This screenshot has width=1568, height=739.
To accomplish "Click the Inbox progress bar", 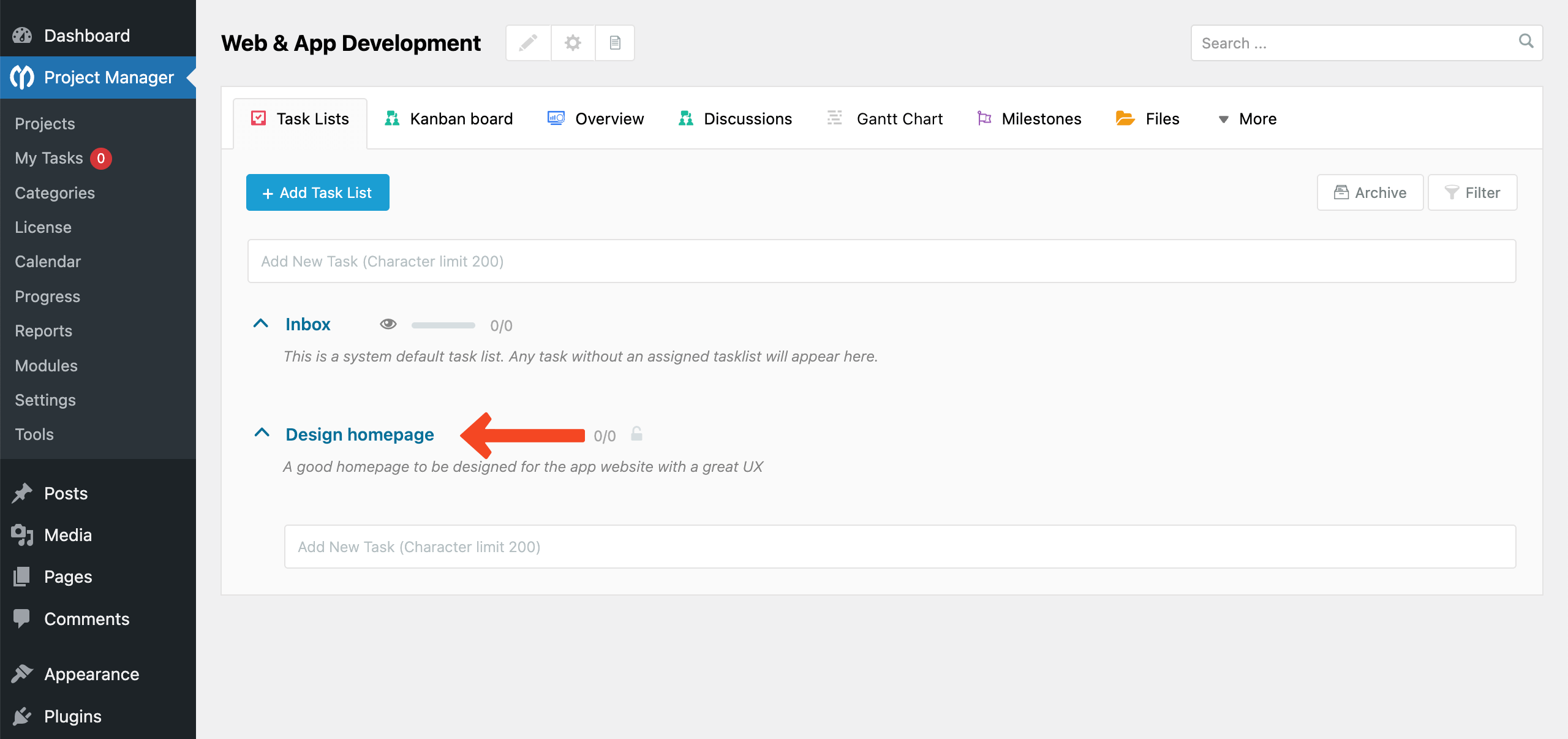I will tap(443, 325).
